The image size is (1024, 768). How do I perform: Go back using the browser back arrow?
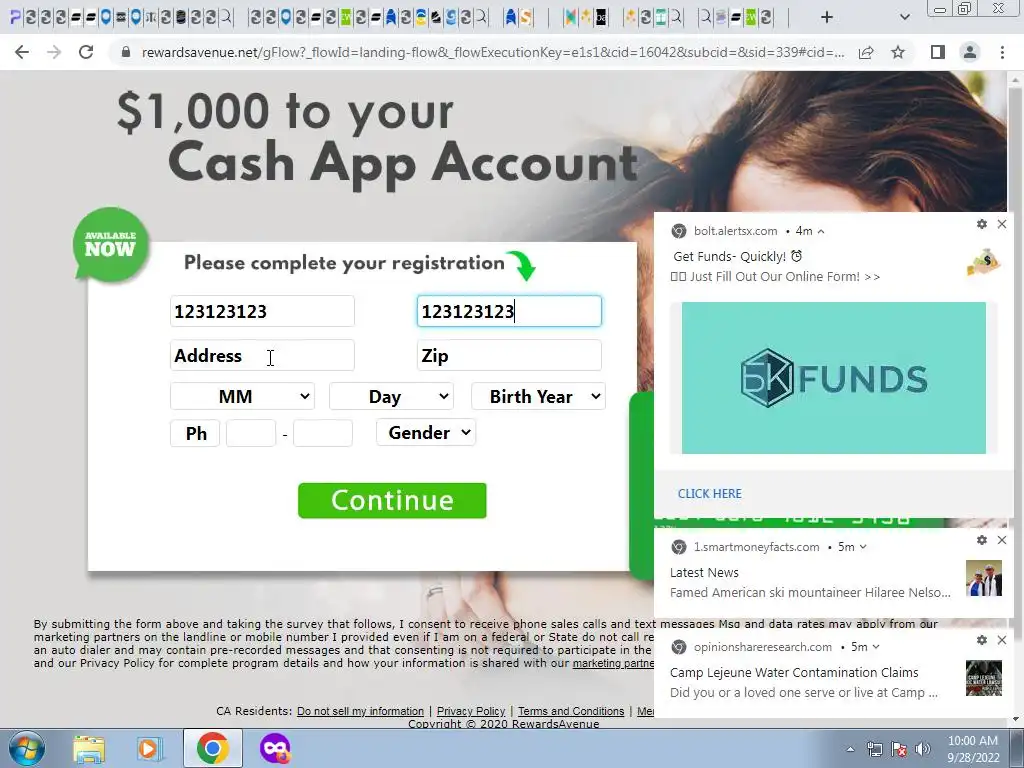(22, 52)
